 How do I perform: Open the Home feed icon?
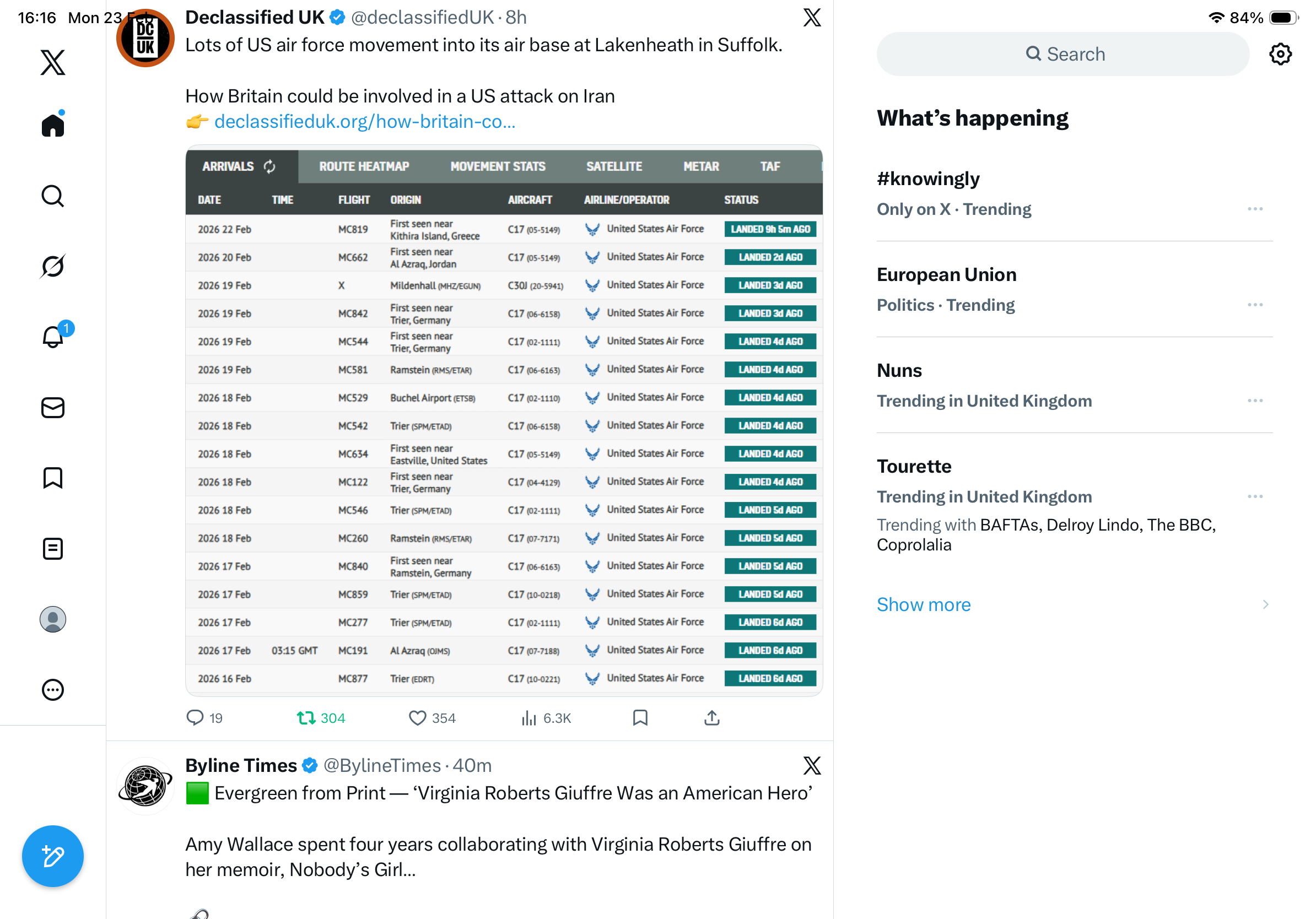click(x=53, y=125)
